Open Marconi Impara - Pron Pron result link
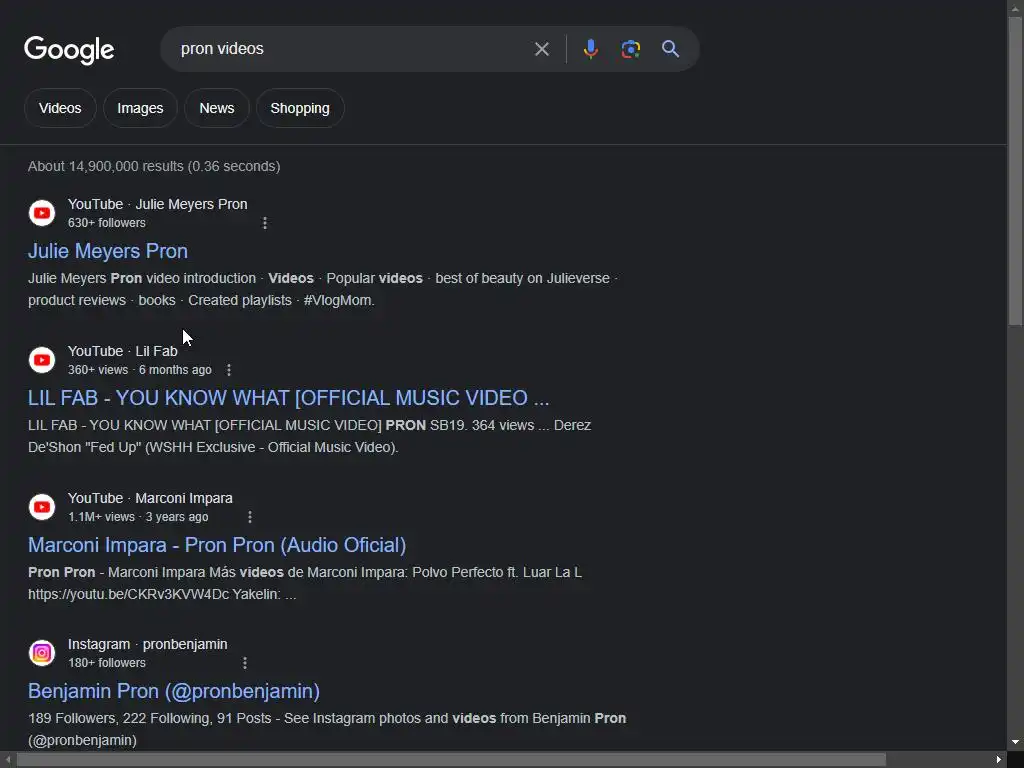 [x=217, y=545]
